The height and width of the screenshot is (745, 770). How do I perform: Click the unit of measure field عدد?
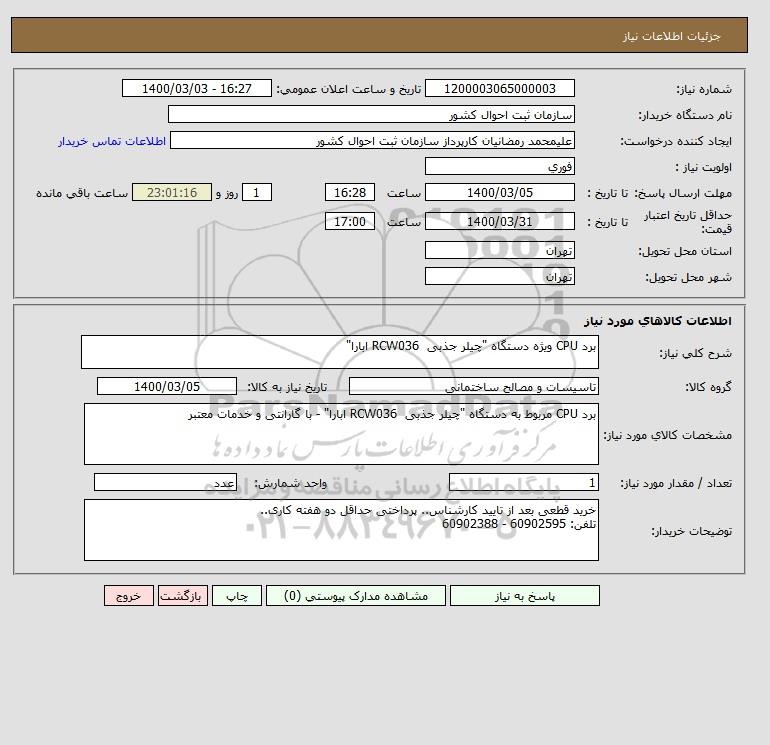click(165, 482)
